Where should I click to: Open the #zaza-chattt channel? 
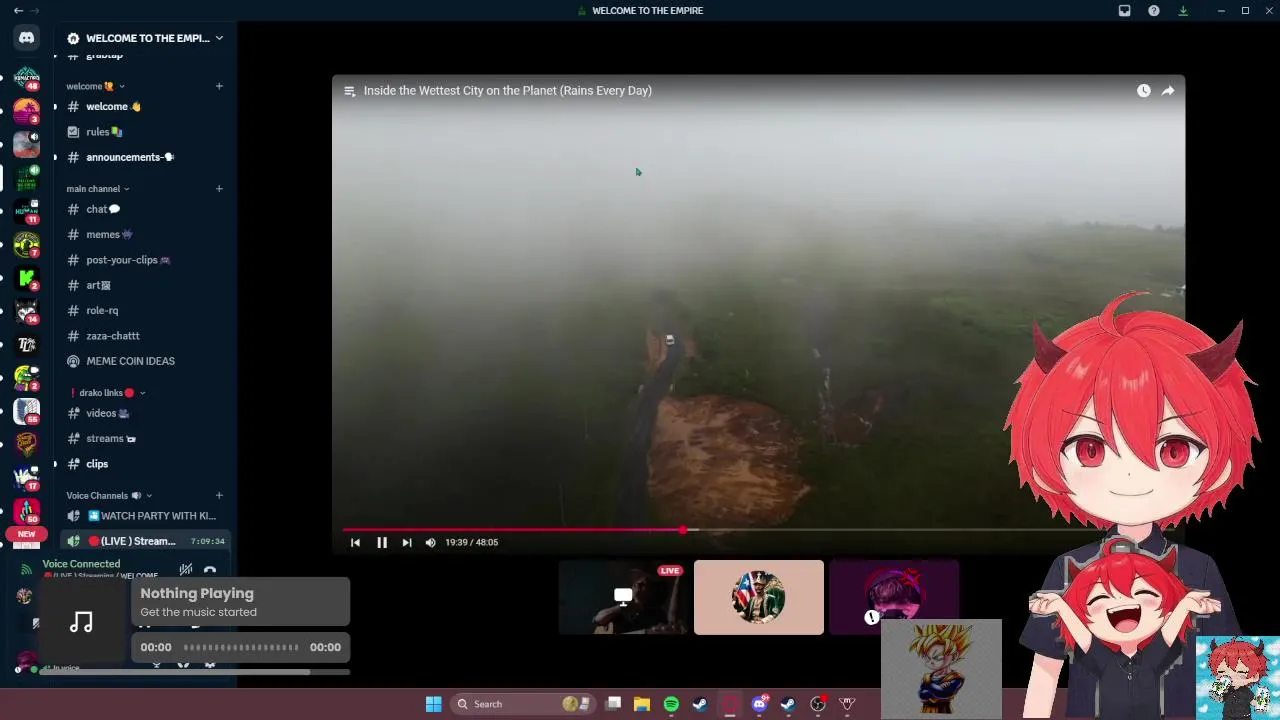coord(145,336)
